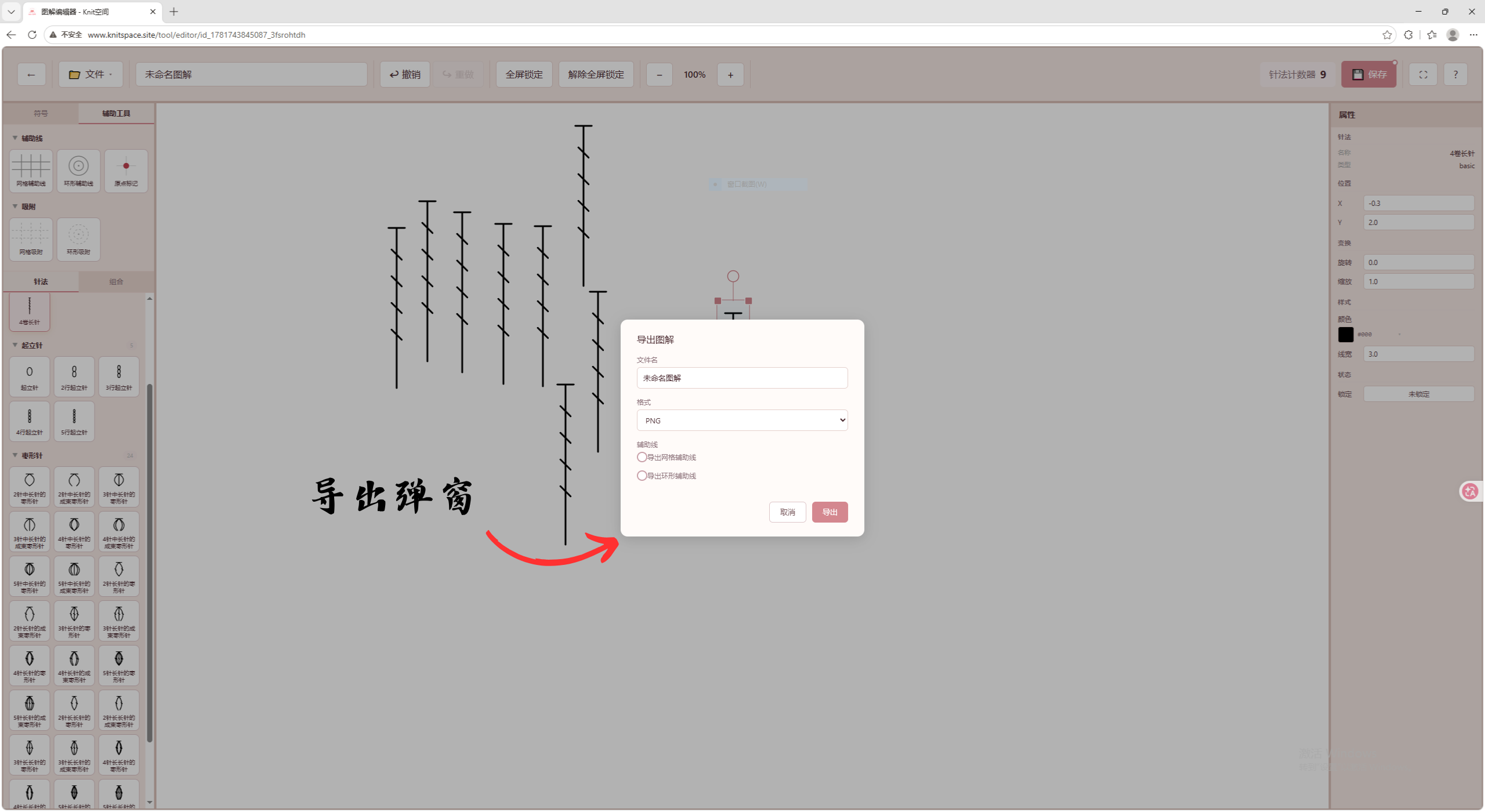Choose the 3针中长针的枣形针 symbol
This screenshot has height=812, width=1485.
coord(119,487)
